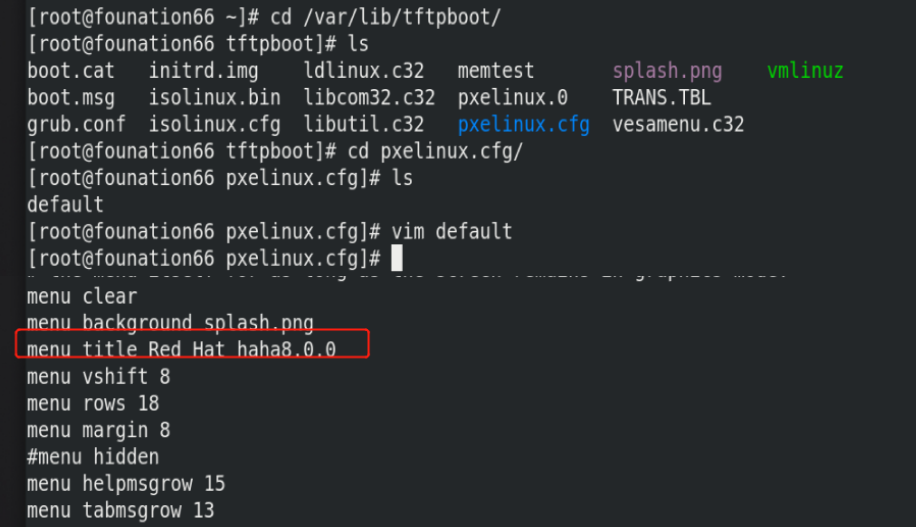Click the TRANS.TBL file name

(661, 98)
